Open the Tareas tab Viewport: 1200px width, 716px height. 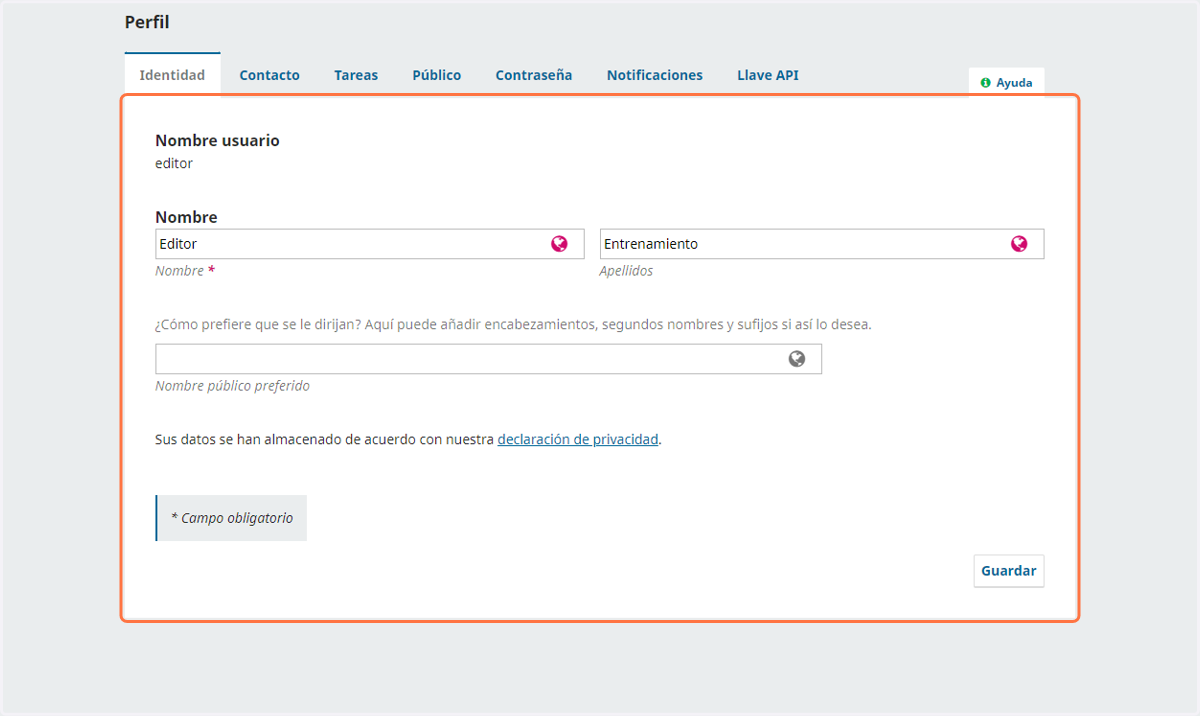coord(356,75)
